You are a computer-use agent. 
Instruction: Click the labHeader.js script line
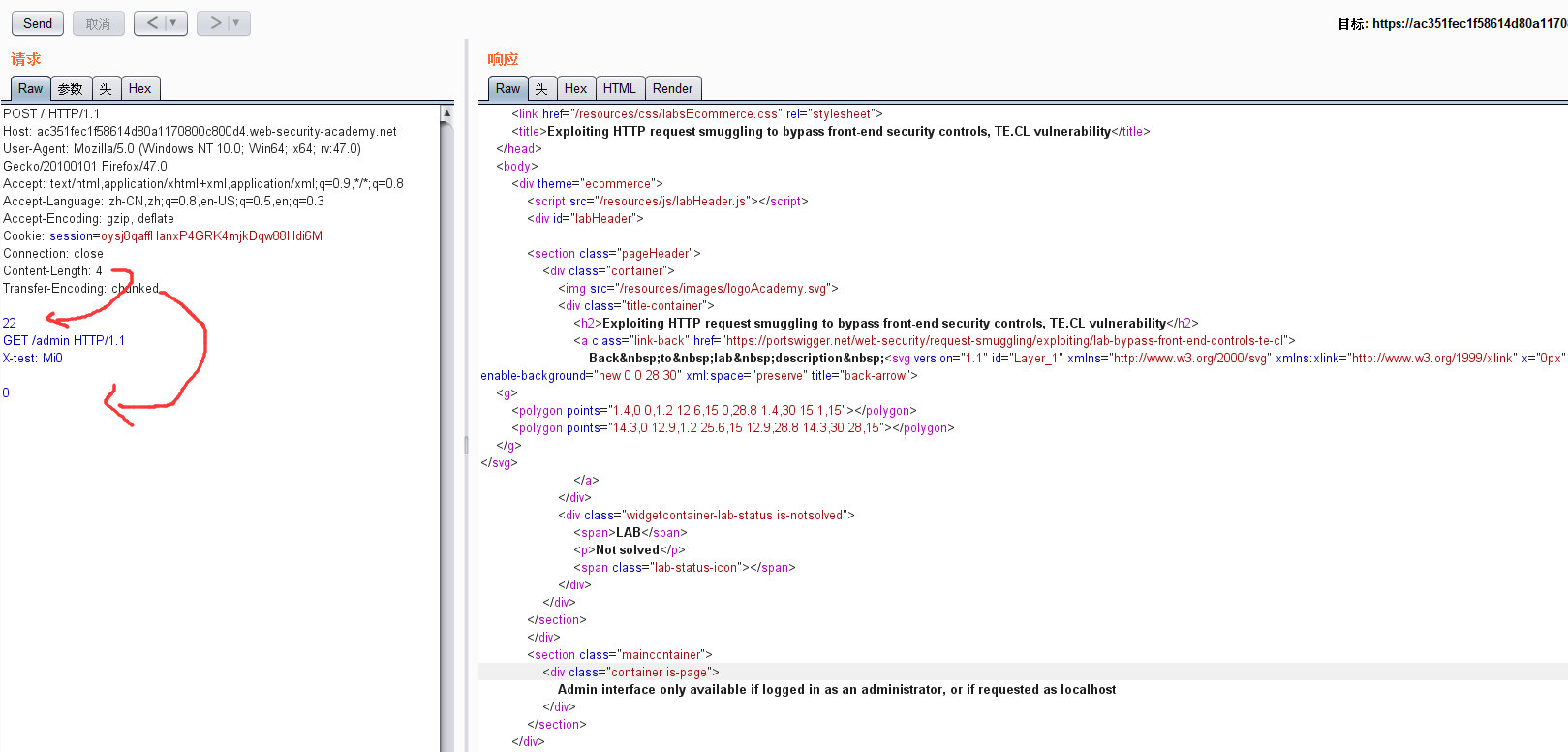coord(667,201)
